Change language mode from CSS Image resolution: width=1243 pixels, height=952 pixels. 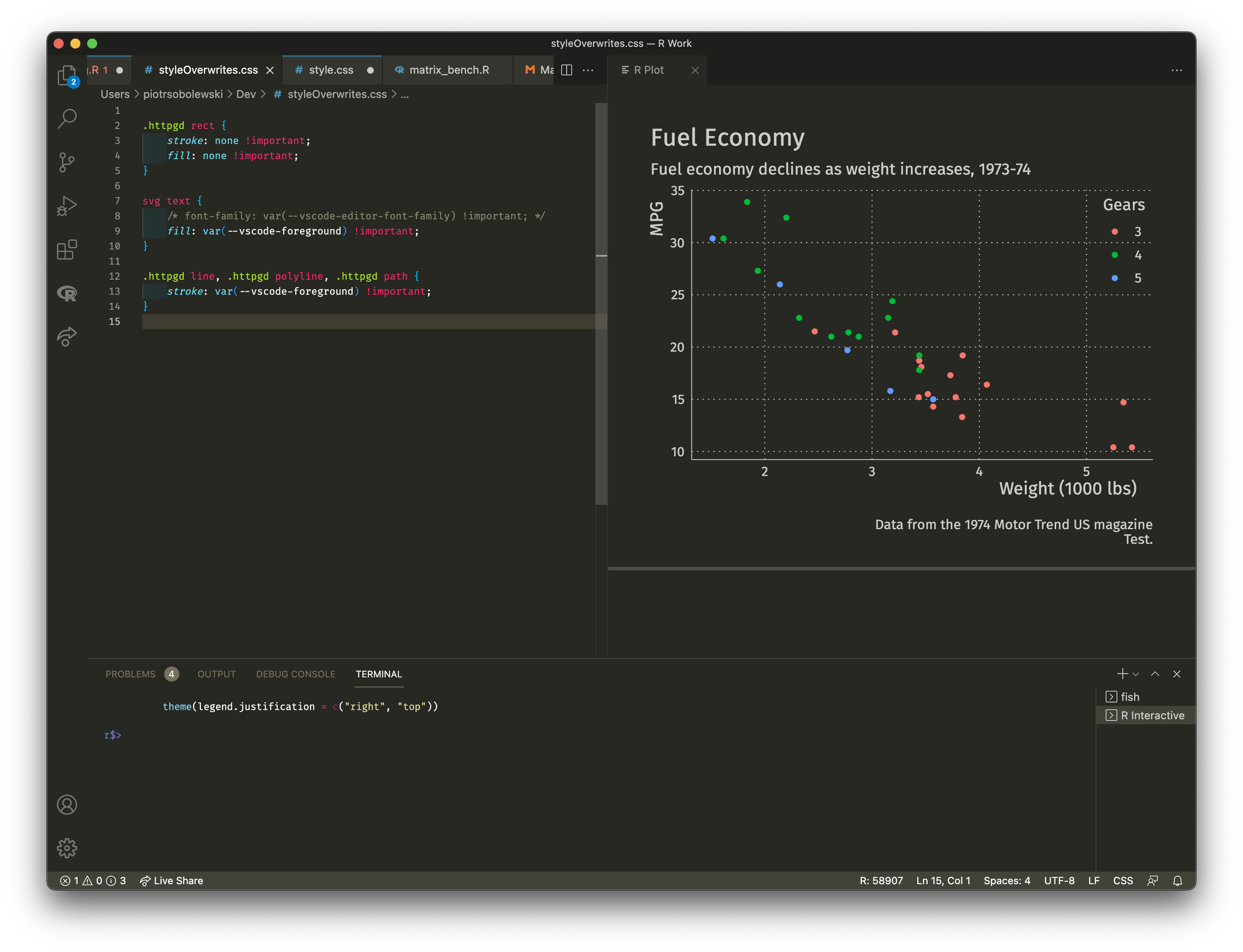pyautogui.click(x=1122, y=880)
